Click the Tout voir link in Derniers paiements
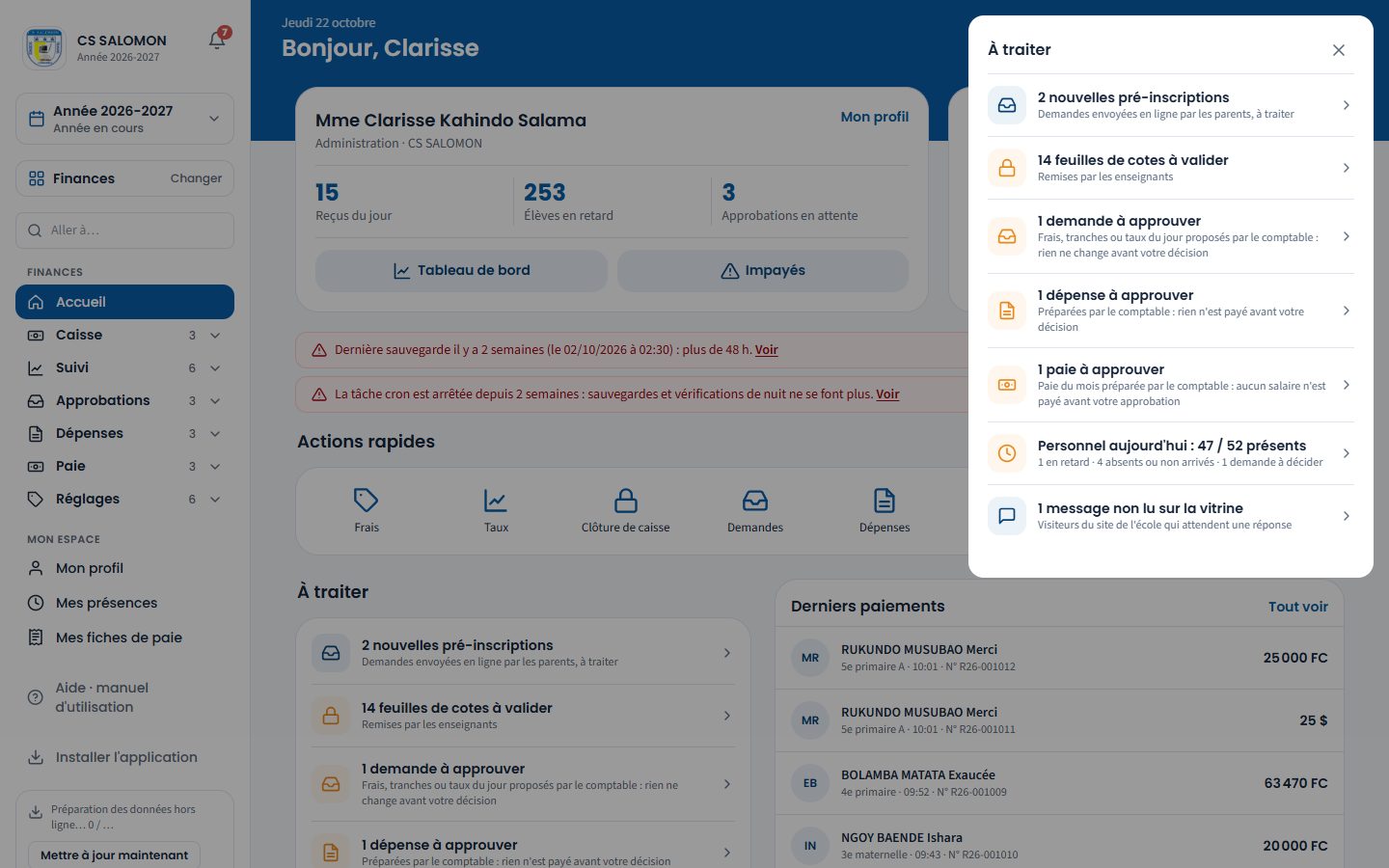 pyautogui.click(x=1298, y=607)
